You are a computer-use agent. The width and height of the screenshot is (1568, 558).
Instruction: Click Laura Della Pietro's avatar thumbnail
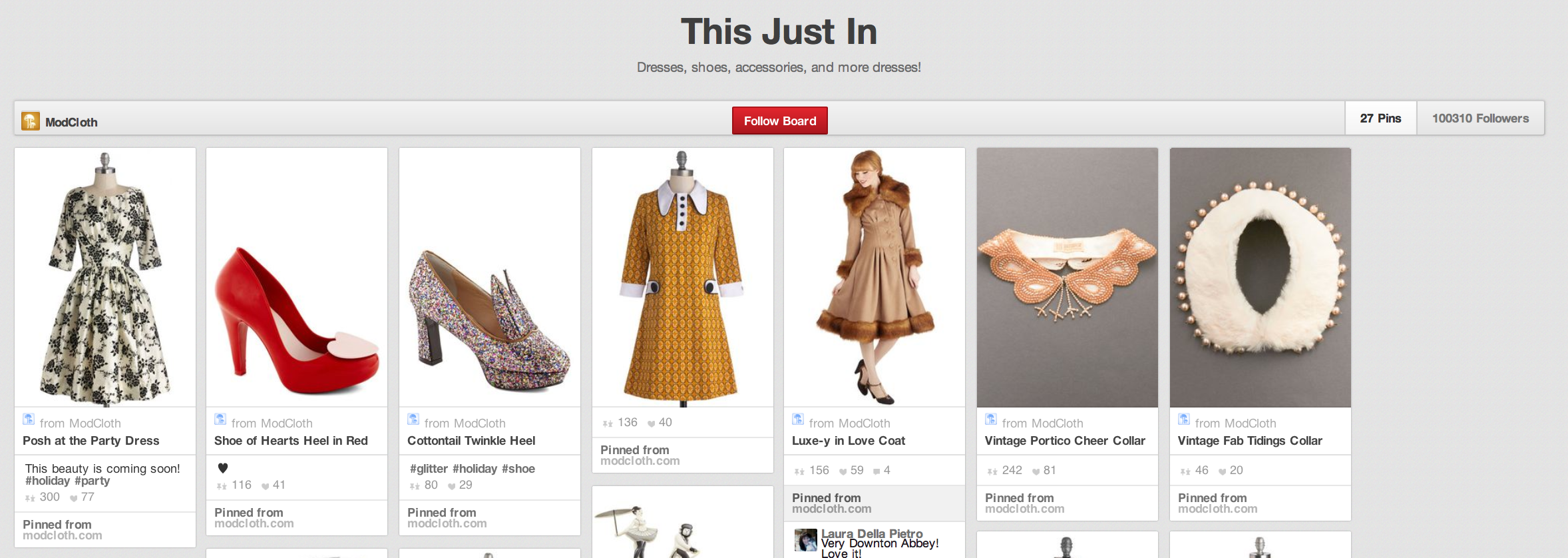[x=806, y=540]
